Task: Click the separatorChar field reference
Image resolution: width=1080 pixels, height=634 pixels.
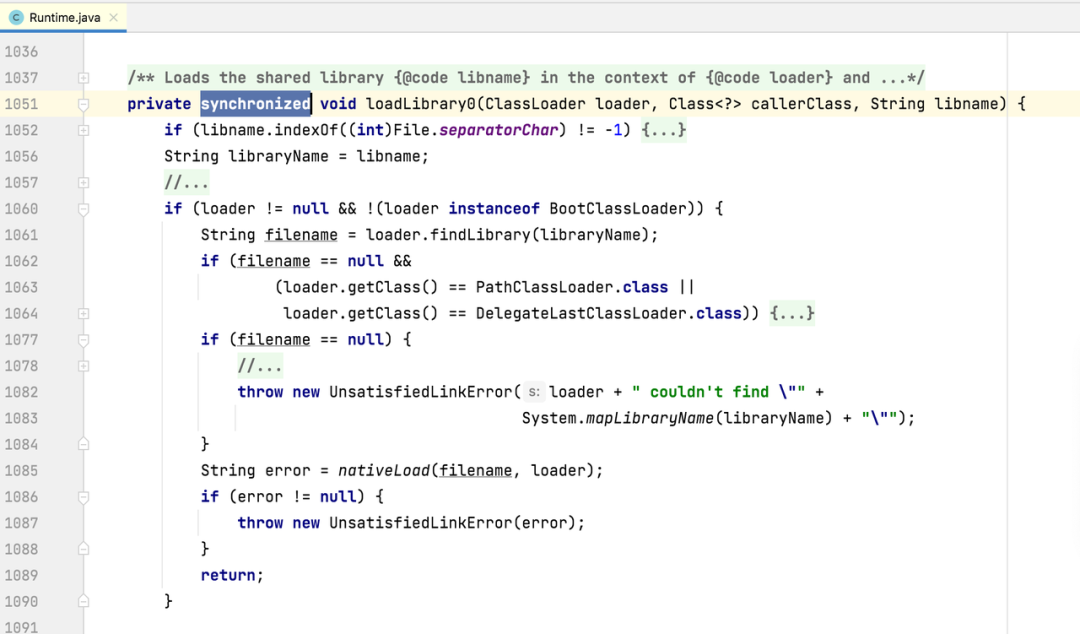Action: click(x=499, y=130)
